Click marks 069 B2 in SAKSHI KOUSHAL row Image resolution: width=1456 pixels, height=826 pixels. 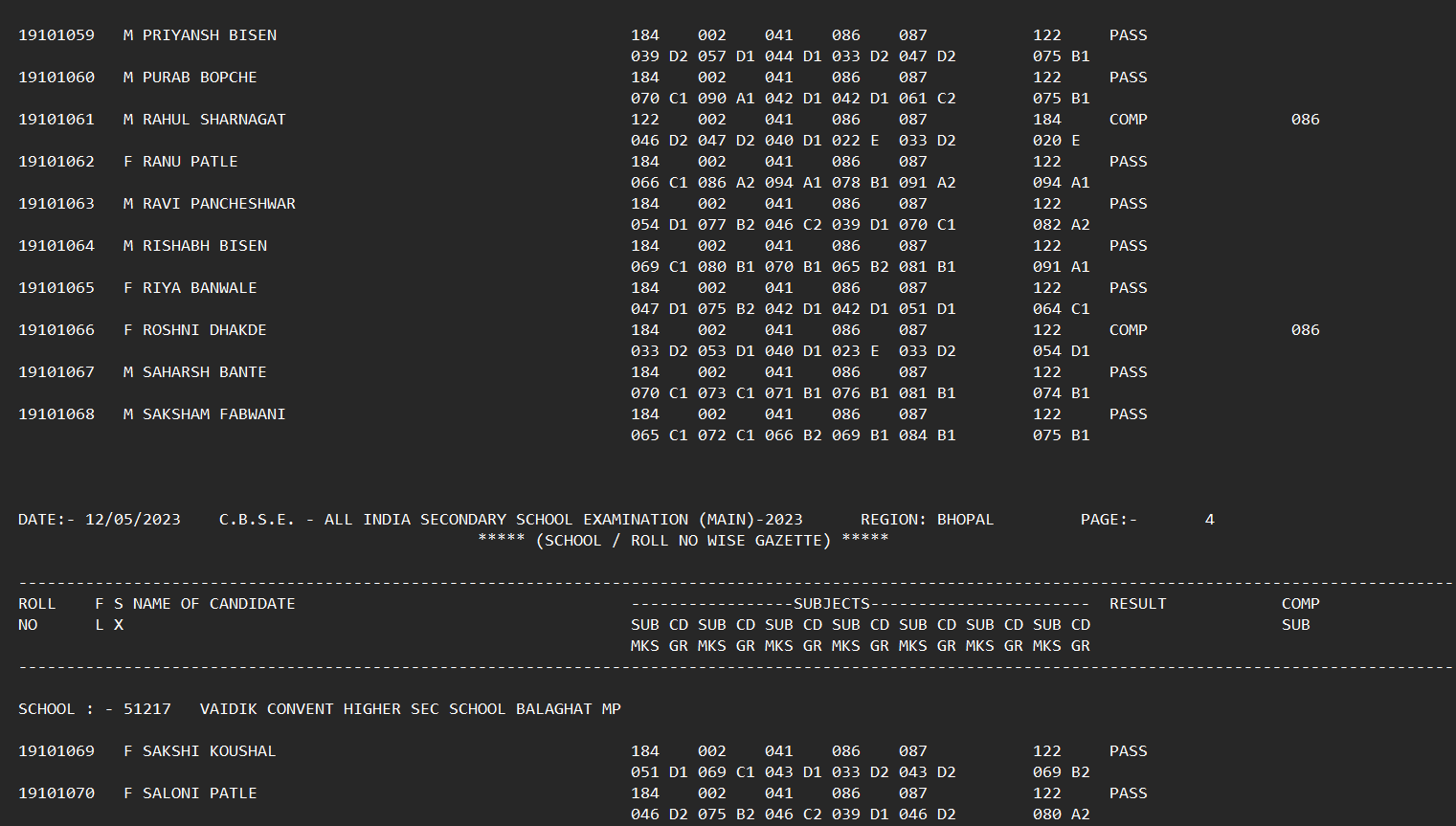1062,772
